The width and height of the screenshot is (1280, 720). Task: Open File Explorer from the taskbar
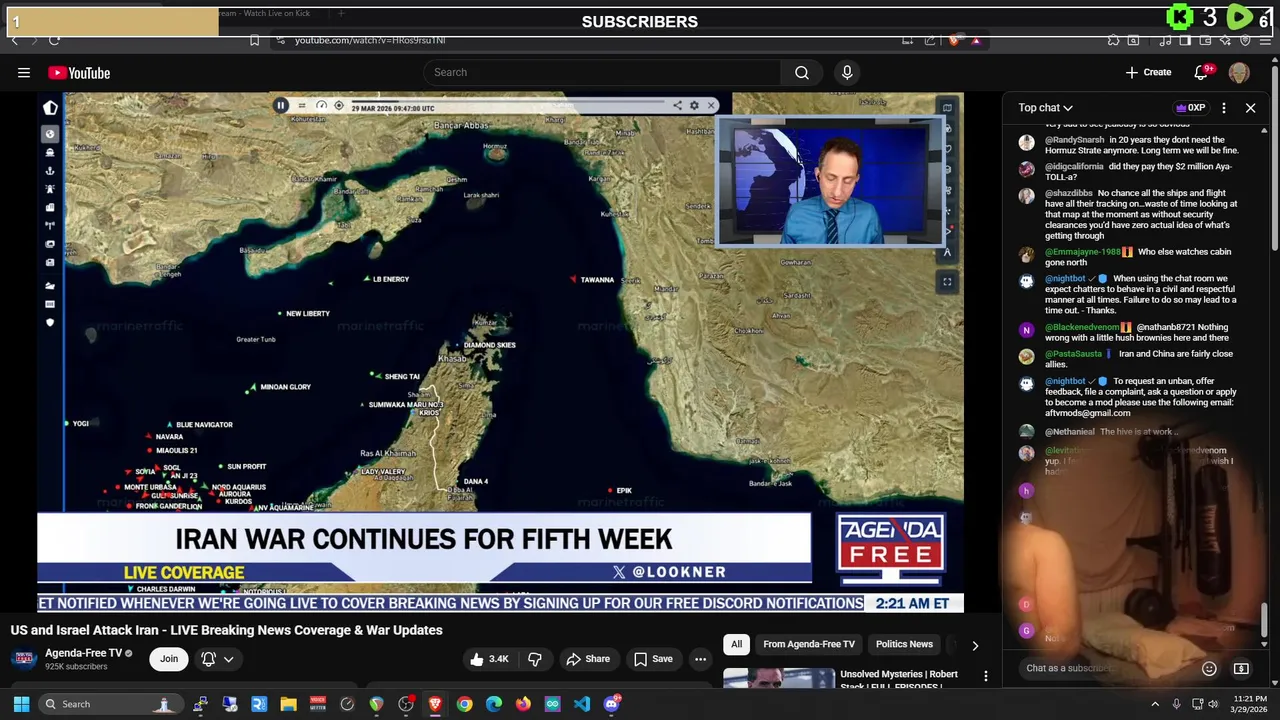click(x=288, y=704)
